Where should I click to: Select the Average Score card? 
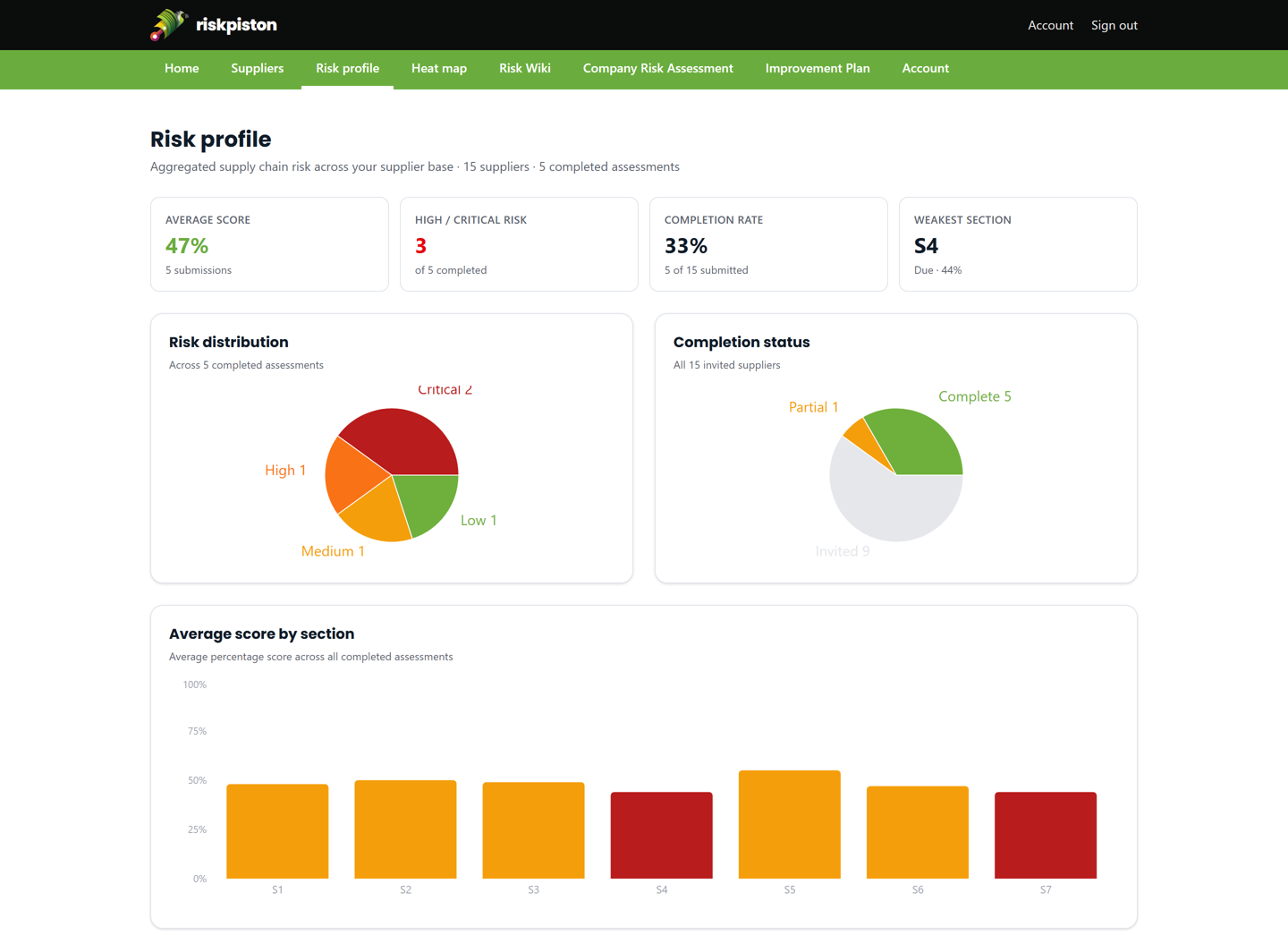point(269,244)
